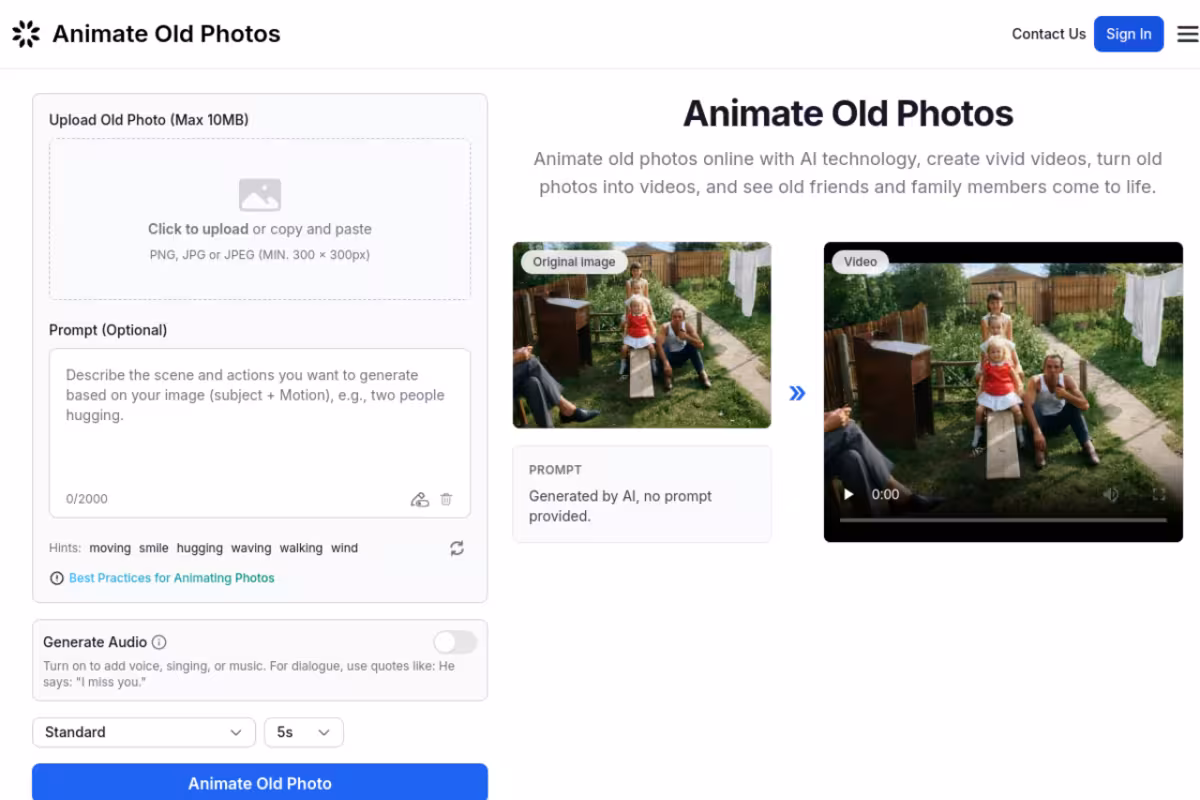
Task: Open the Standard quality dropdown
Action: coord(144,732)
